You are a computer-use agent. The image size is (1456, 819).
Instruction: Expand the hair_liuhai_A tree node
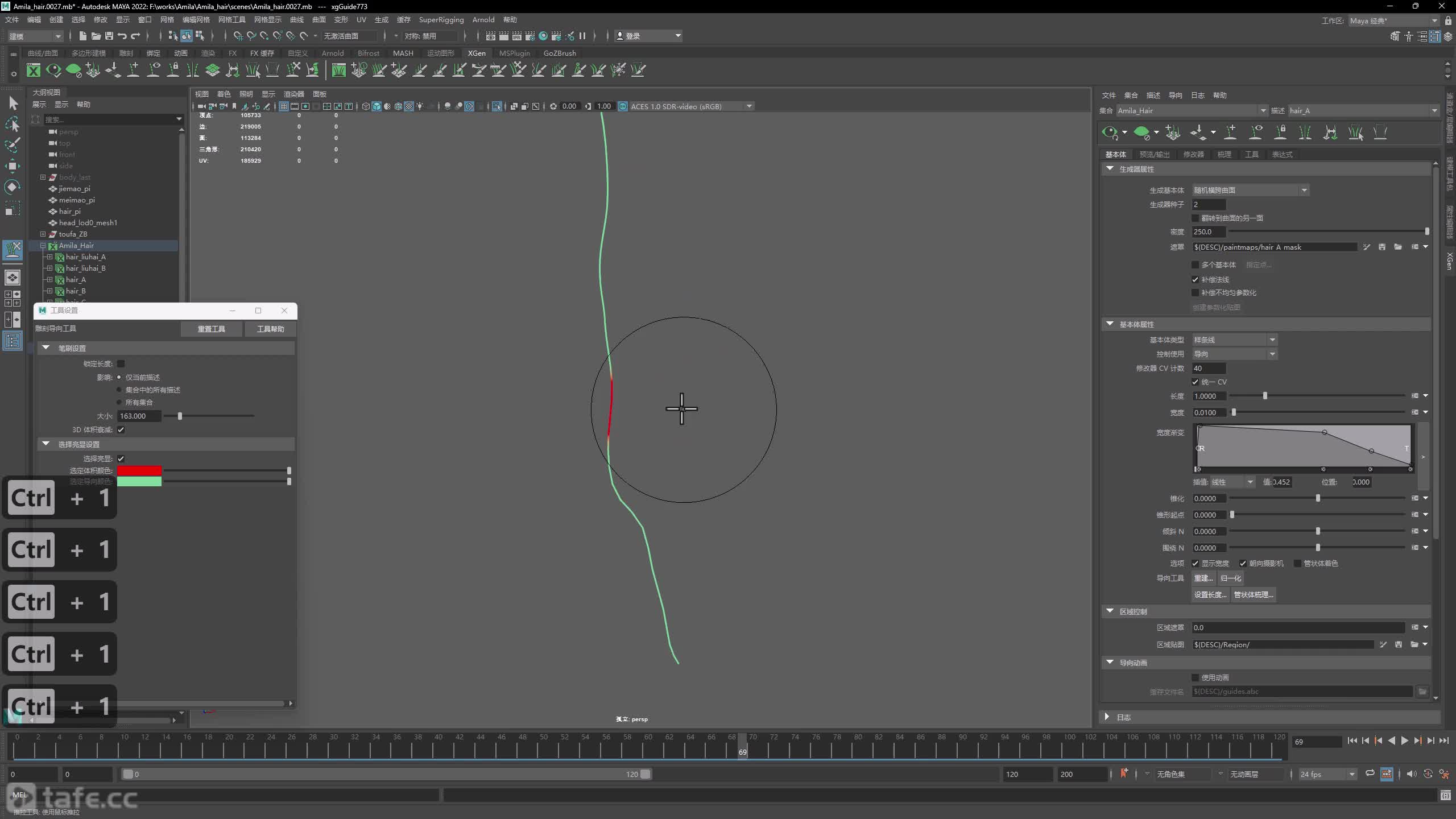click(x=49, y=257)
